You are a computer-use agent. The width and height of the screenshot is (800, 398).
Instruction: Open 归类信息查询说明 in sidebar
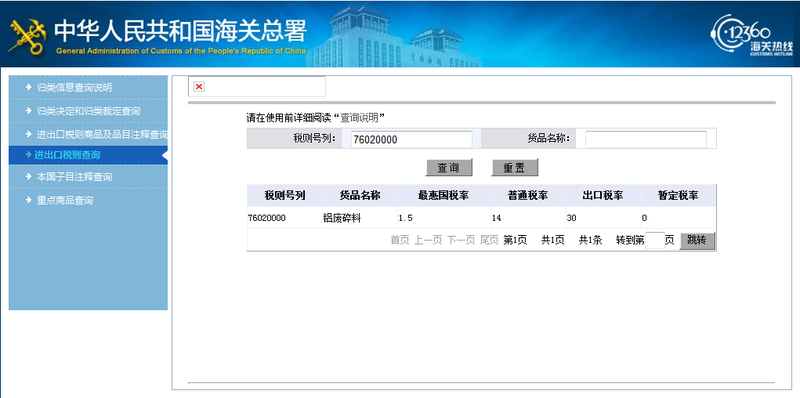[x=74, y=87]
